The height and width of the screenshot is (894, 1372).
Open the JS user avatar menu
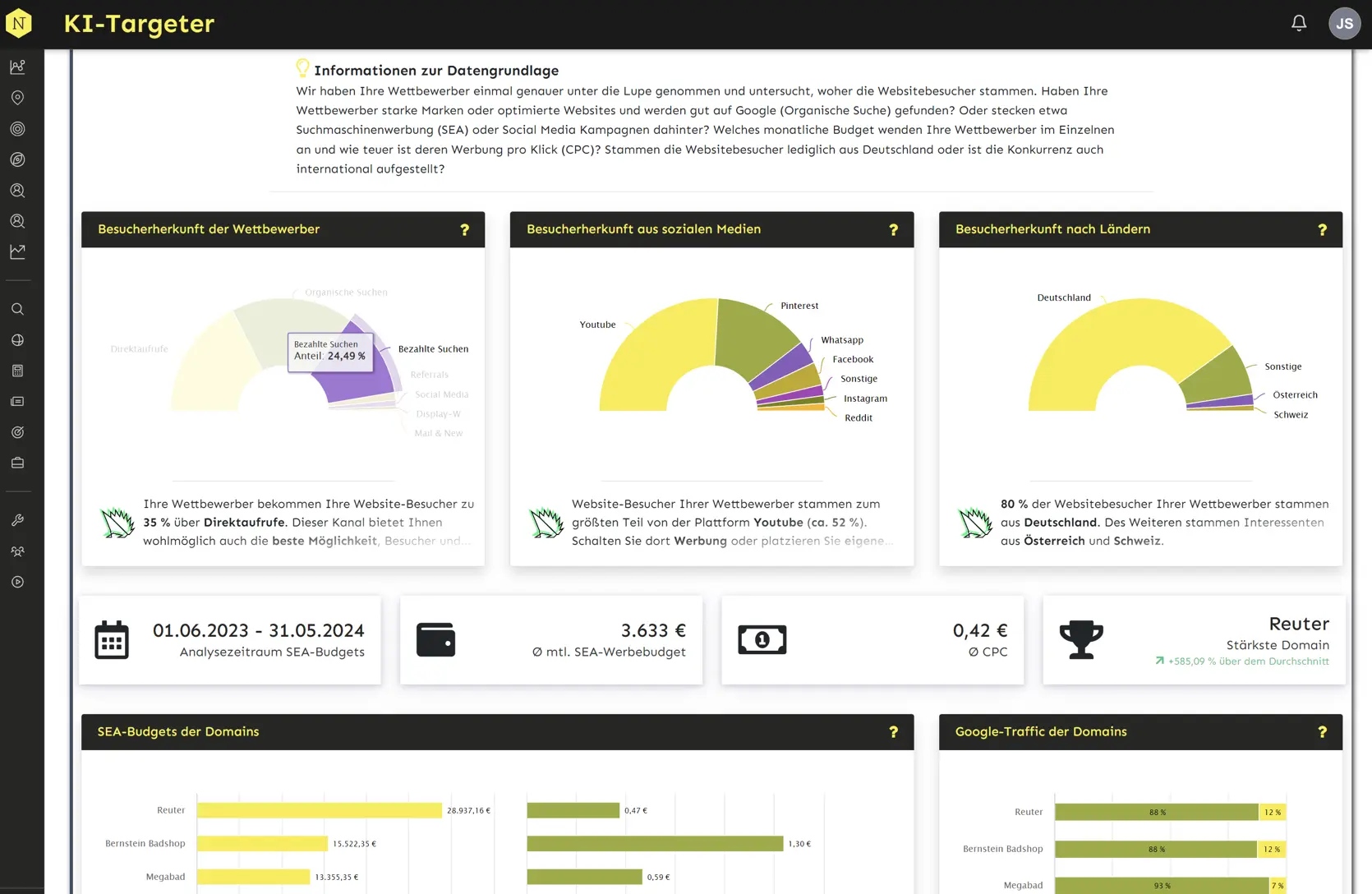1344,23
